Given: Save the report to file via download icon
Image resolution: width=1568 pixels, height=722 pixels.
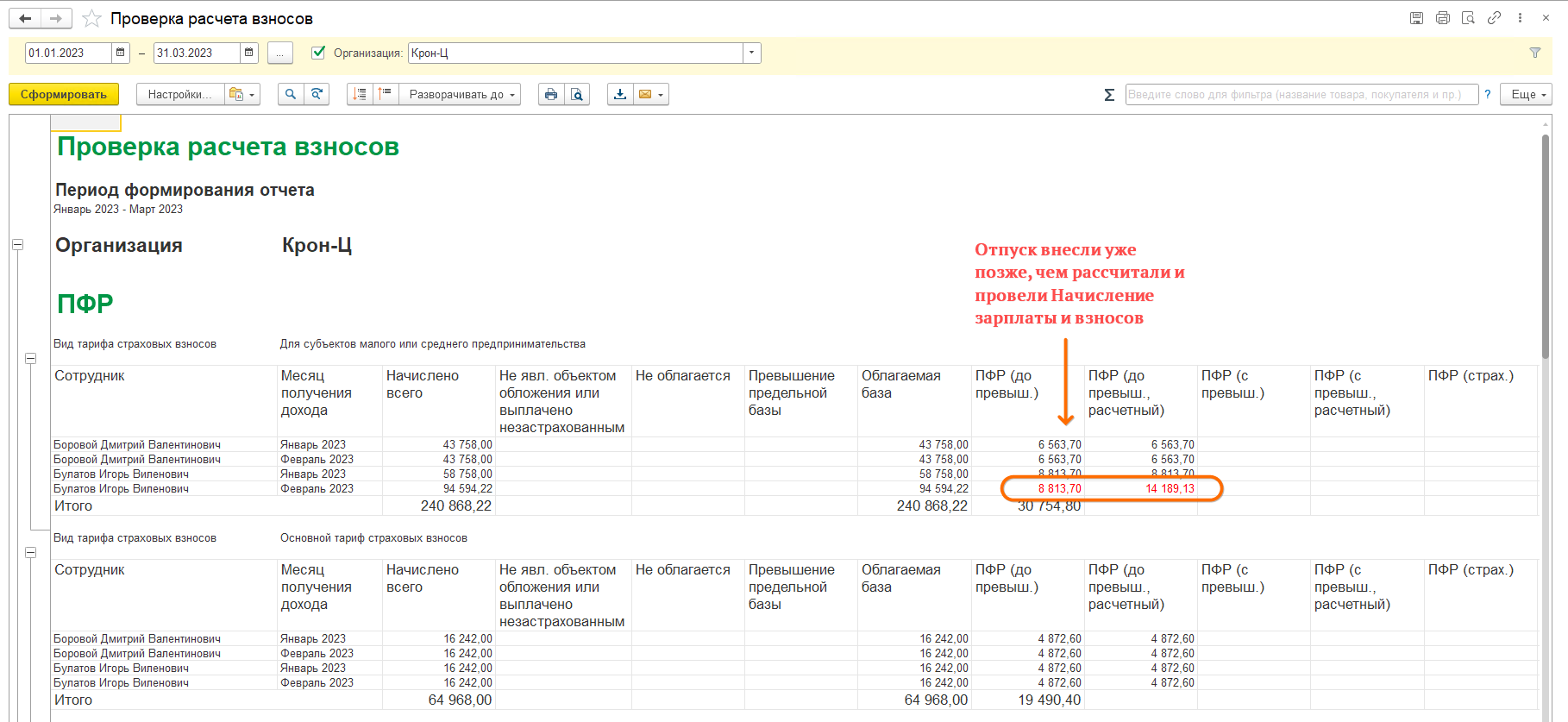Looking at the screenshot, I should [620, 94].
